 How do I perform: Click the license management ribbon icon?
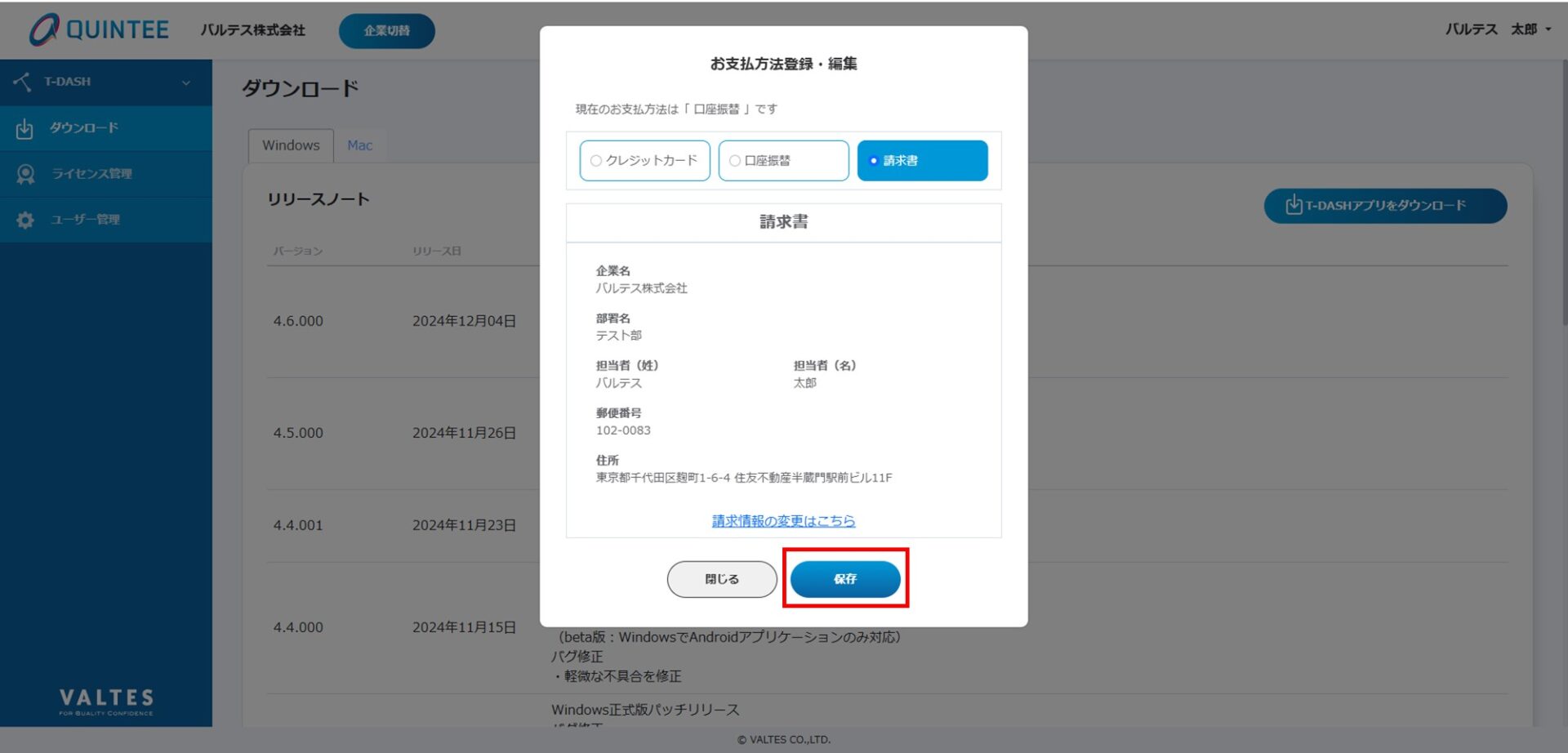point(25,174)
